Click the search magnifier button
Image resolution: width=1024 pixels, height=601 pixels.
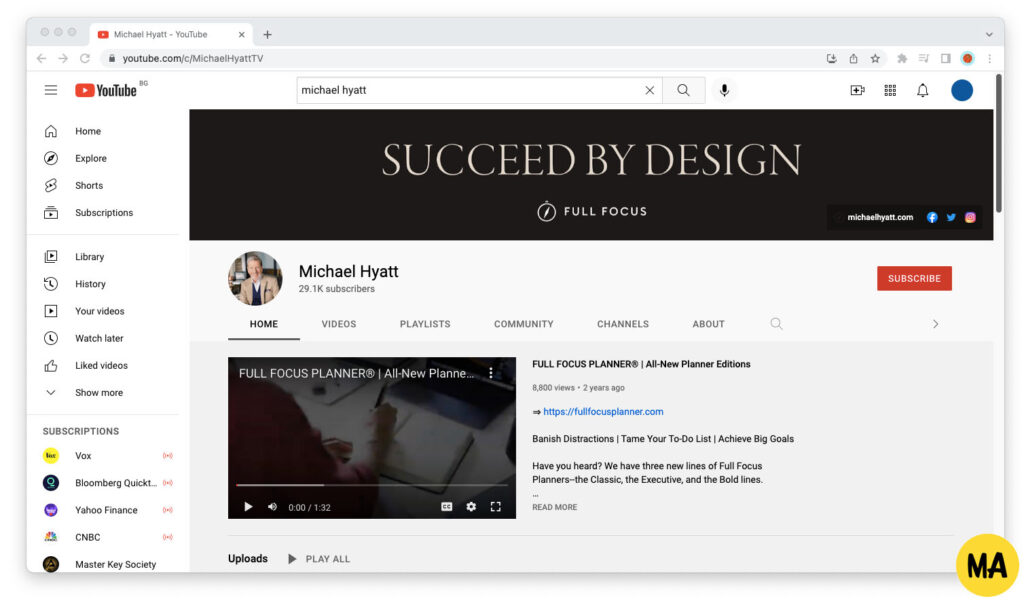point(683,90)
